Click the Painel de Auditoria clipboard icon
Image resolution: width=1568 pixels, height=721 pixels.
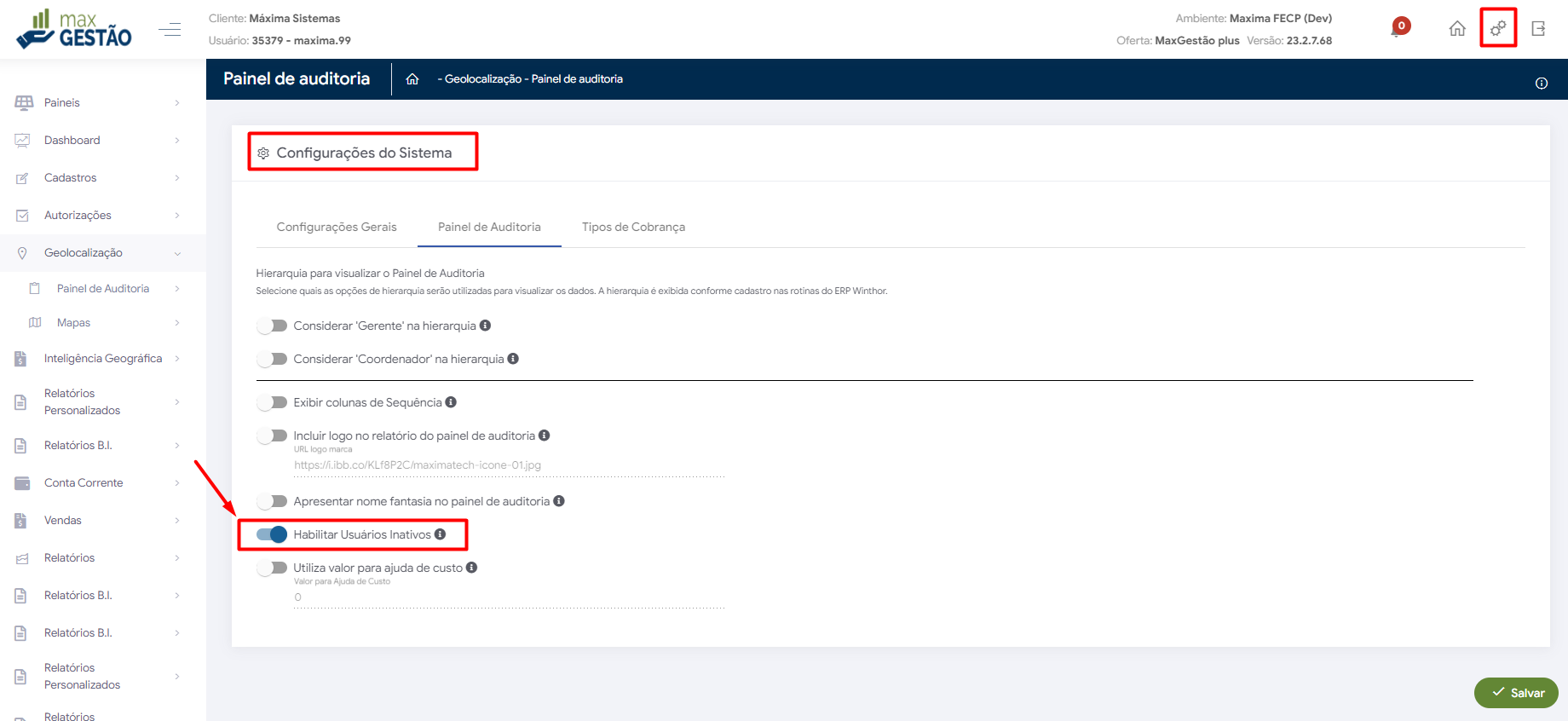click(x=35, y=289)
